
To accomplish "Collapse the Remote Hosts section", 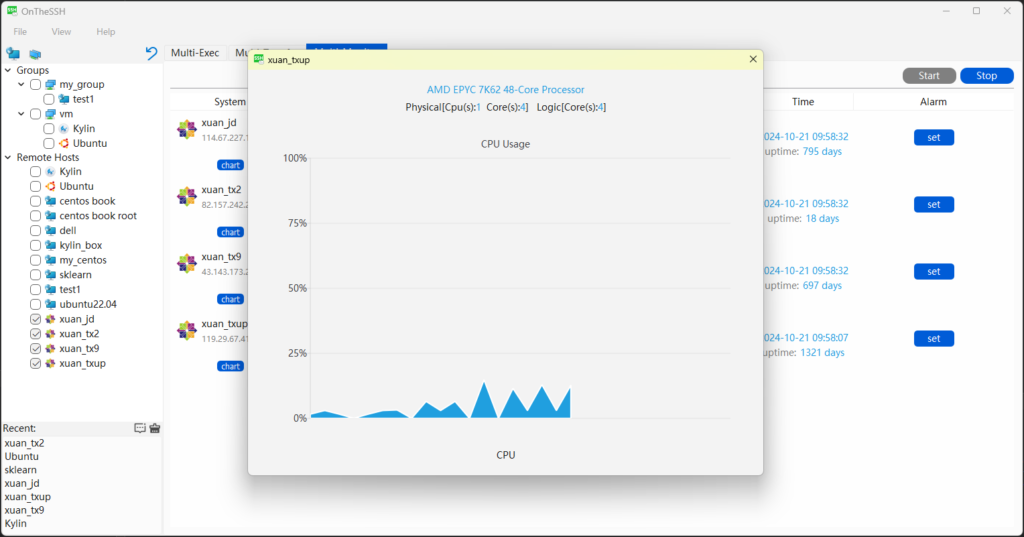I will [x=8, y=158].
